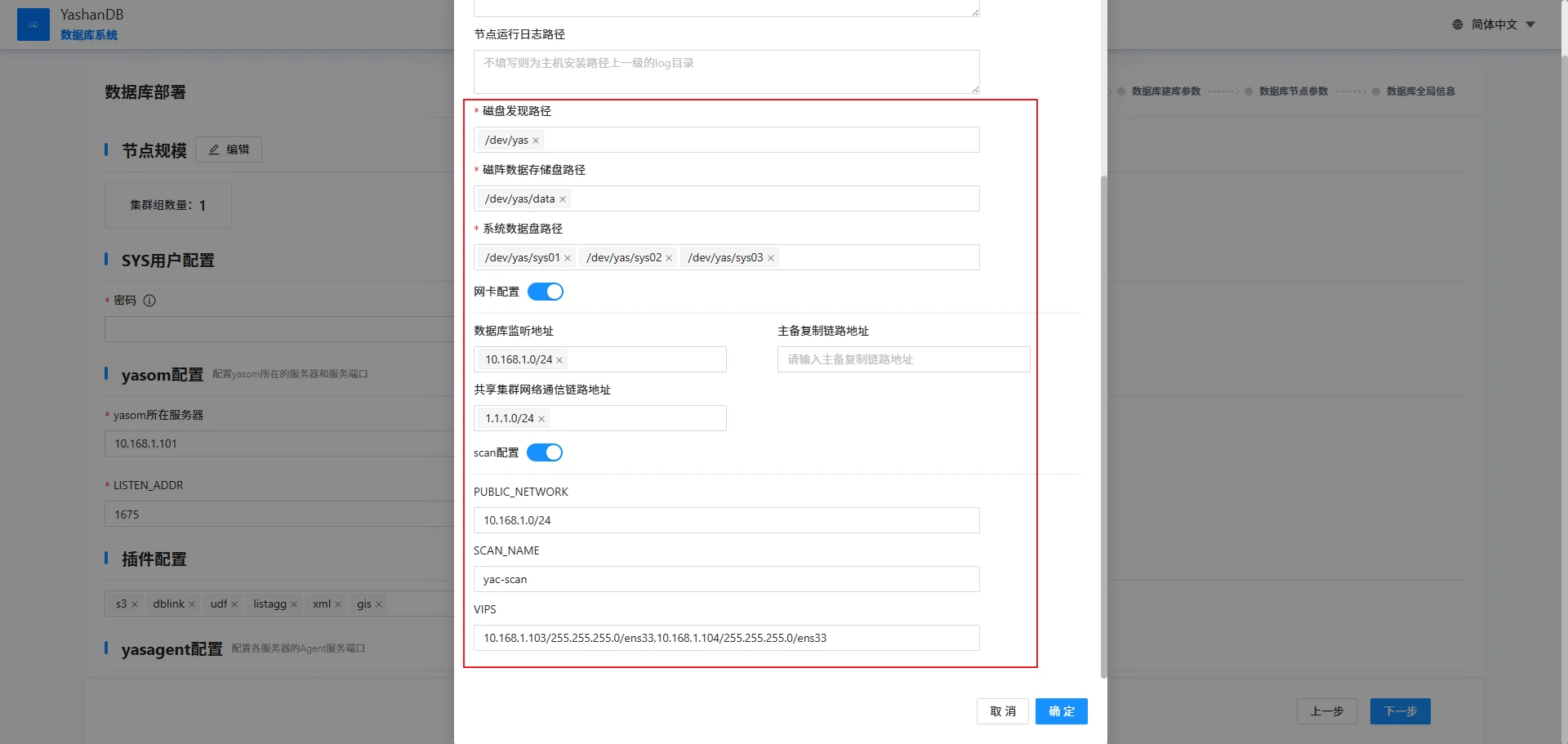Delete the /dev/yas/sys02 tag
The height and width of the screenshot is (744, 1568).
coord(669,258)
